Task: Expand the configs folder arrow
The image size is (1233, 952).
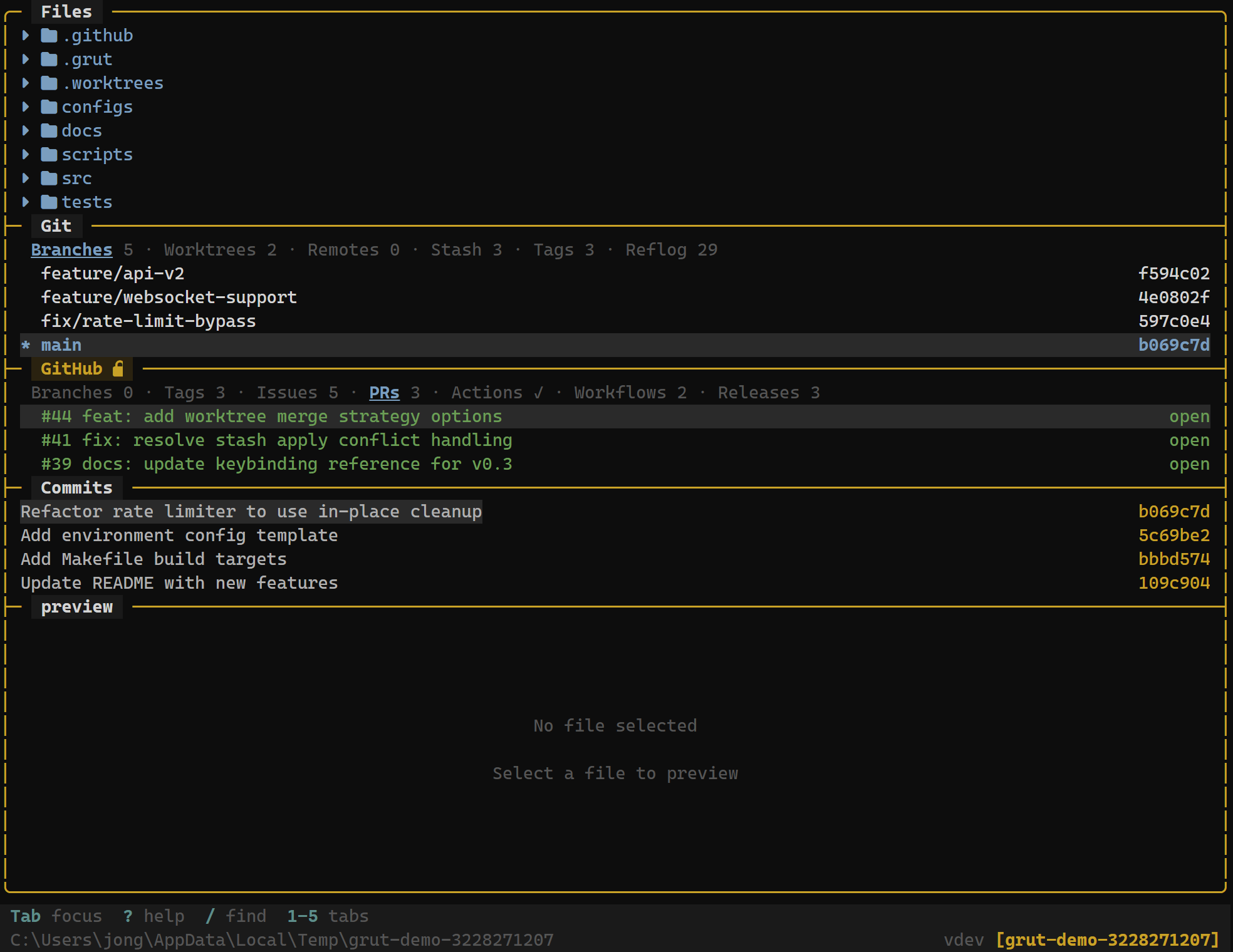Action: tap(26, 107)
